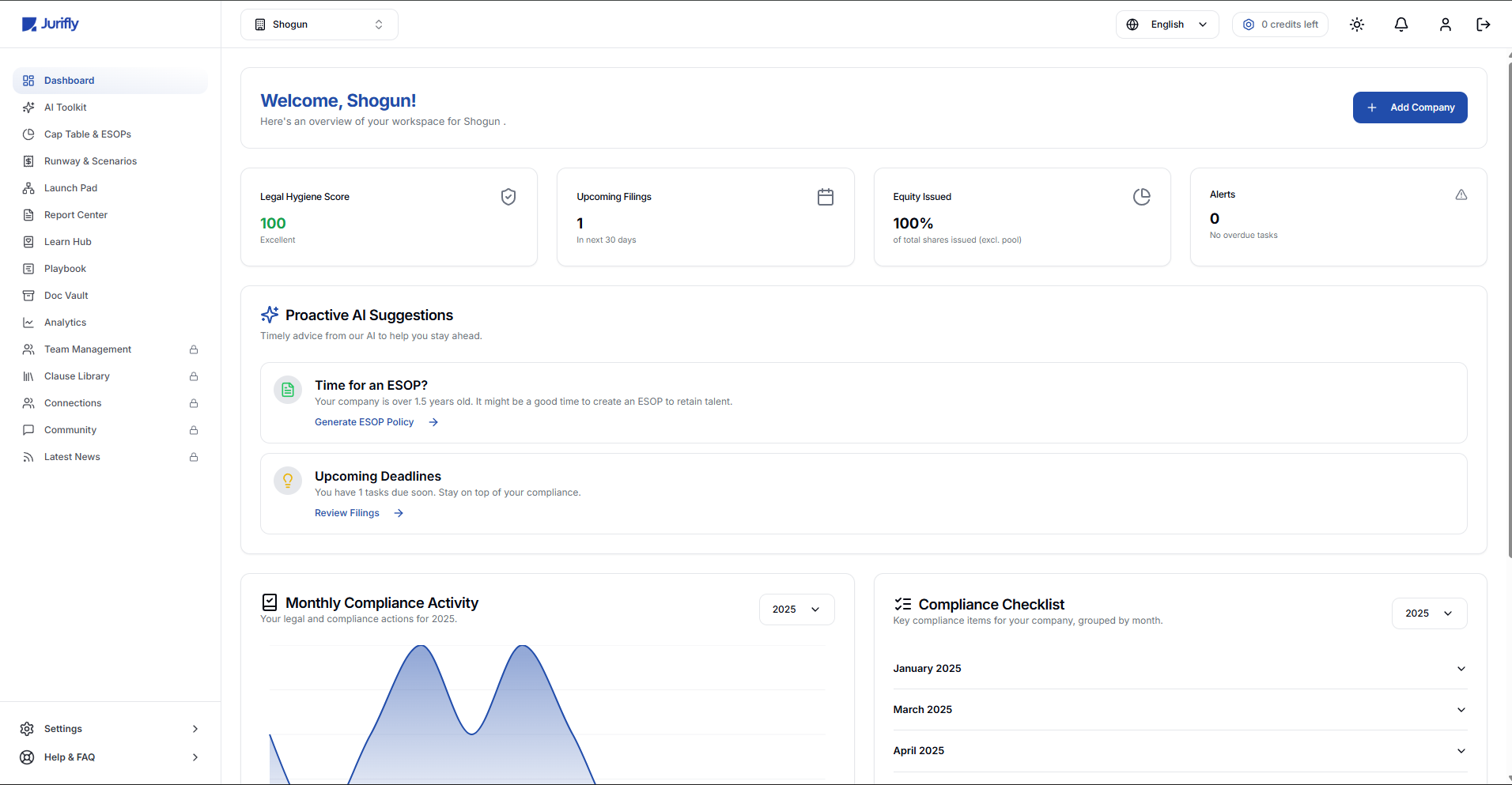
Task: Click the shield icon on Legal Hygiene Score
Action: coord(508,197)
